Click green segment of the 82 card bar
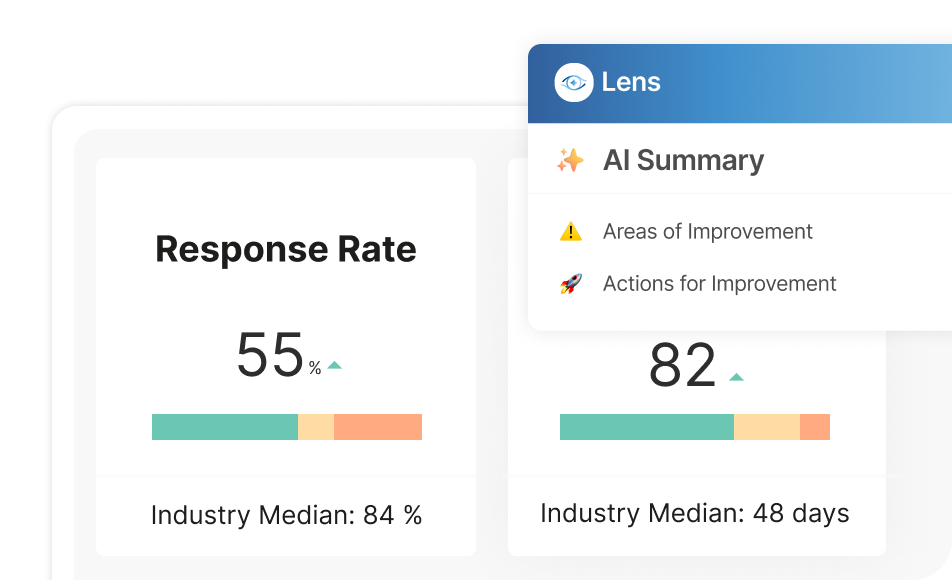Viewport: 952px width, 580px height. point(647,427)
